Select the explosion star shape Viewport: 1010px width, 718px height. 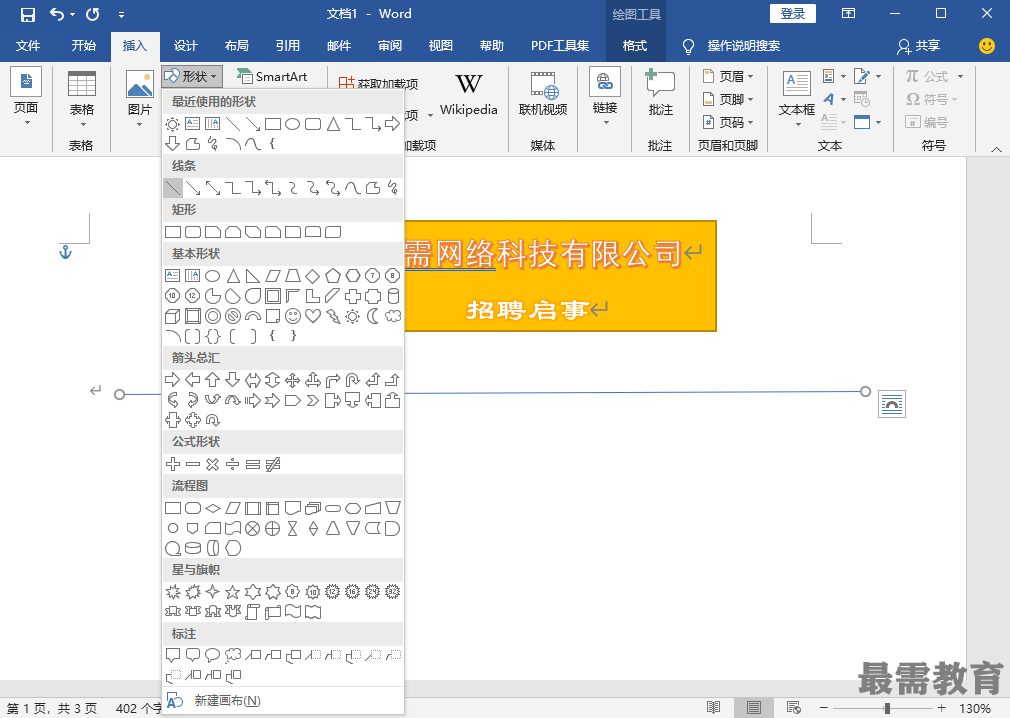(173, 591)
